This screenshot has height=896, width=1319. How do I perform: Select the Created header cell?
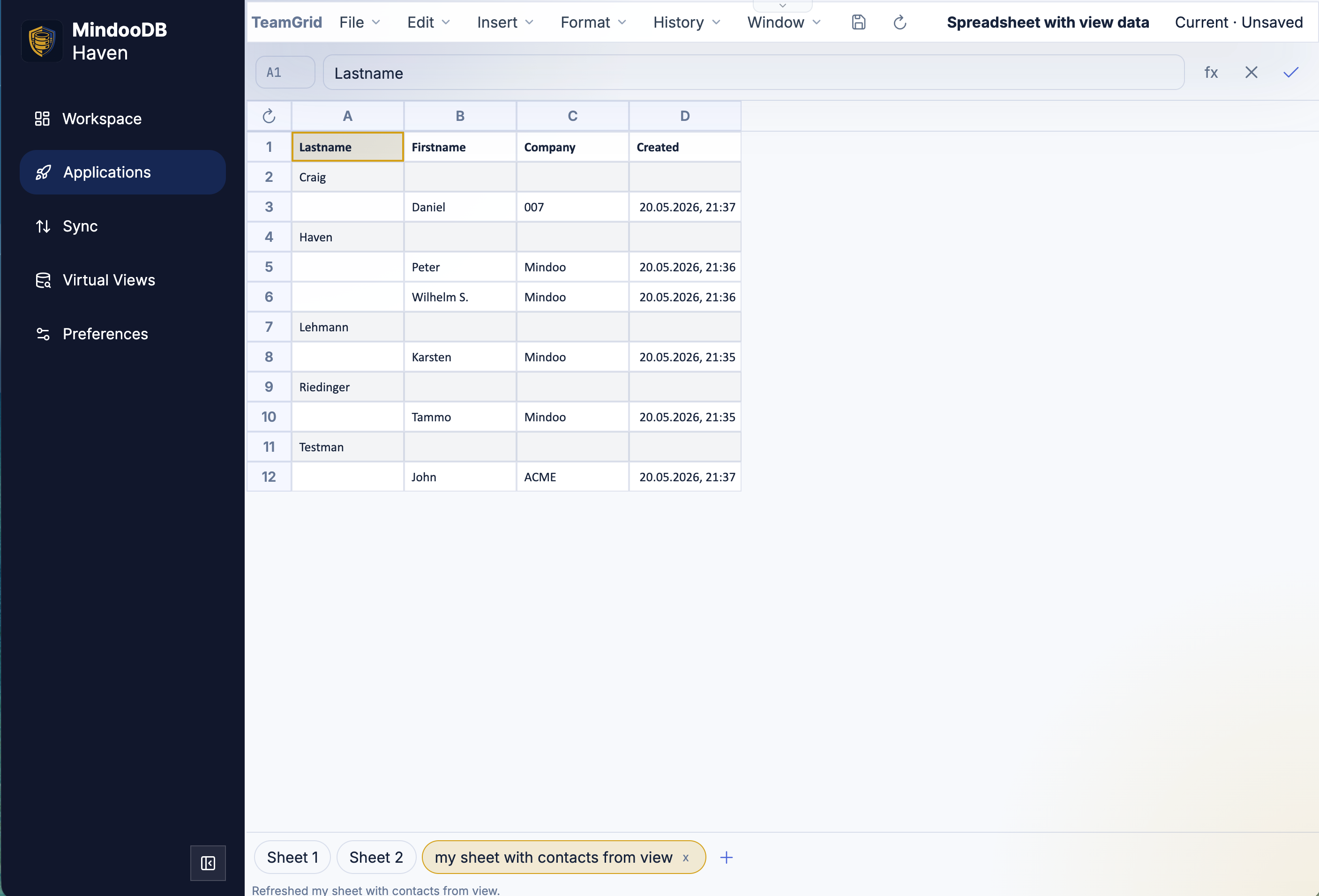pos(685,147)
